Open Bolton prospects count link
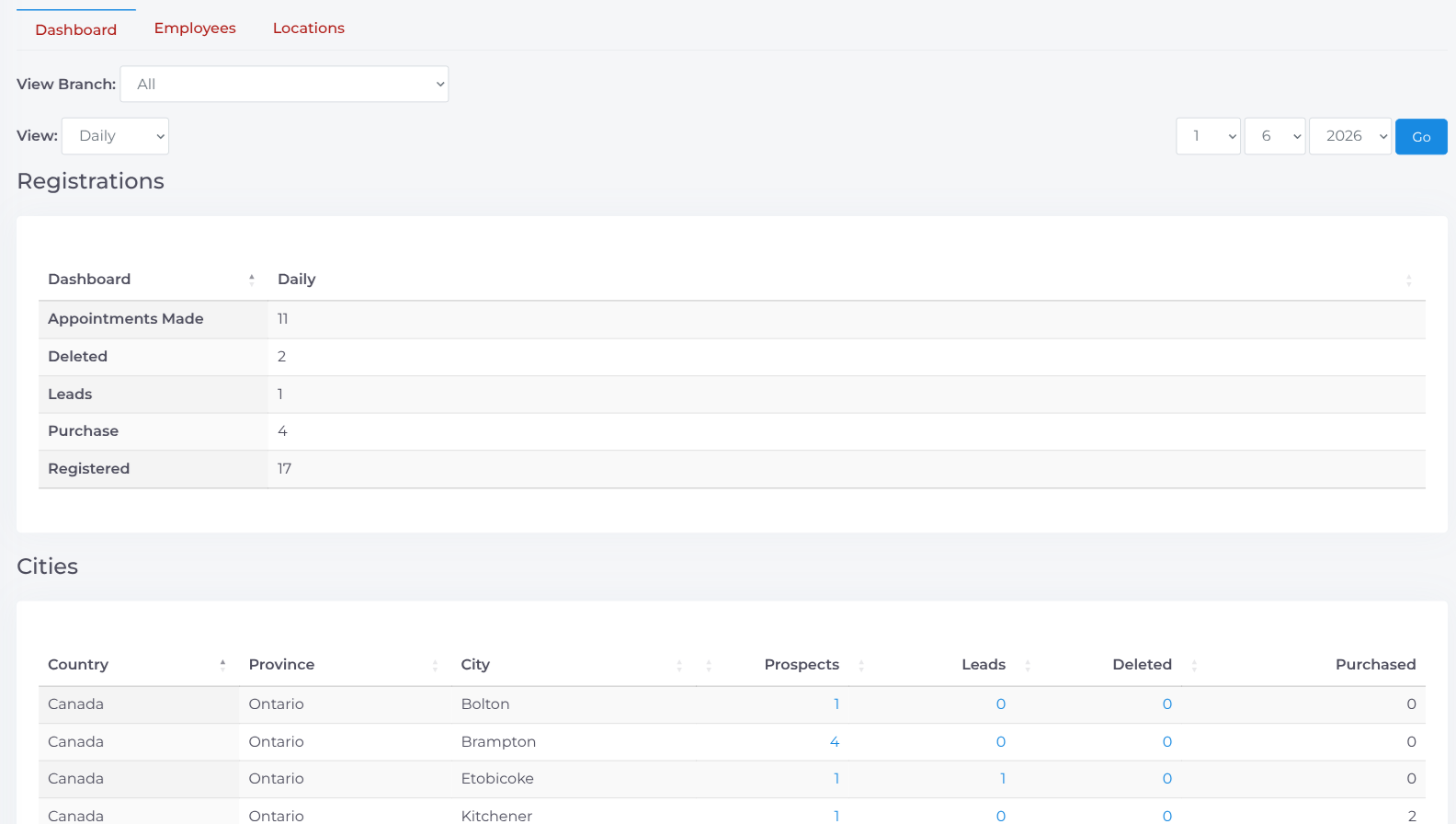Viewport: 1456px width, 824px height. tap(836, 704)
